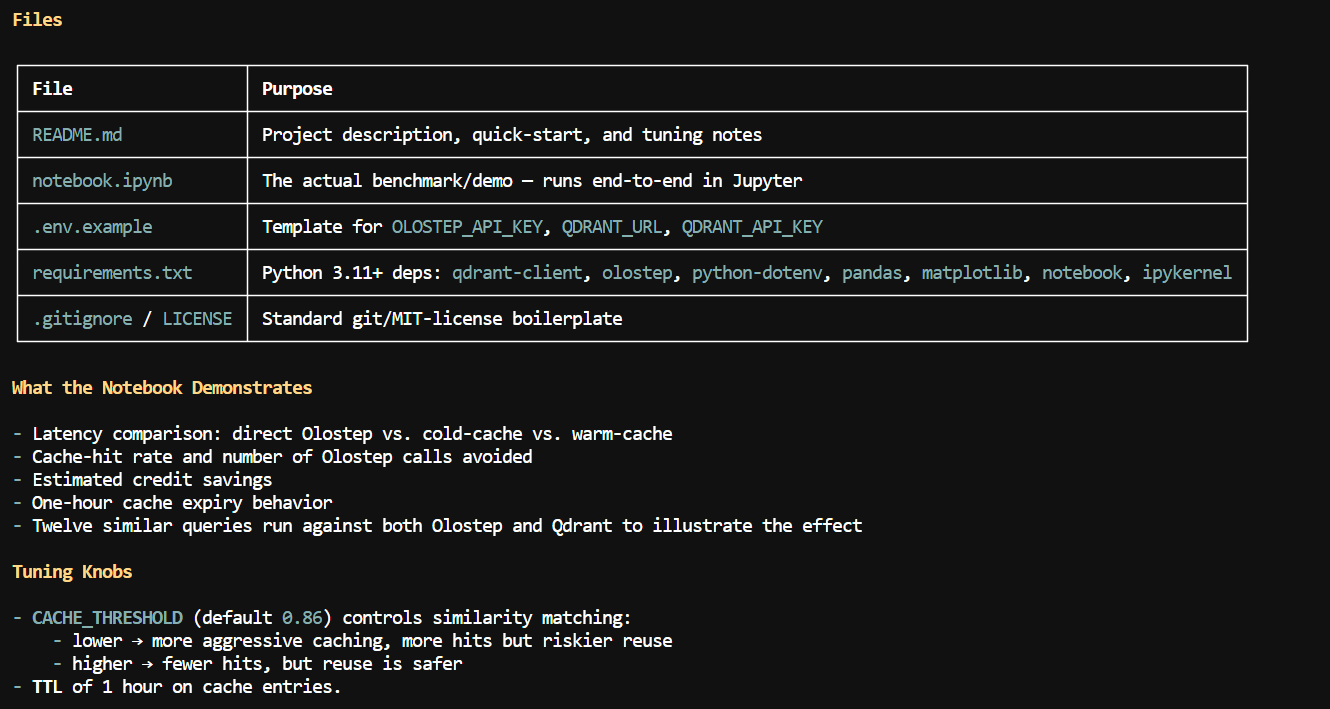Click the 'runs end-to-end in Jupyter' purpose text

[672, 181]
